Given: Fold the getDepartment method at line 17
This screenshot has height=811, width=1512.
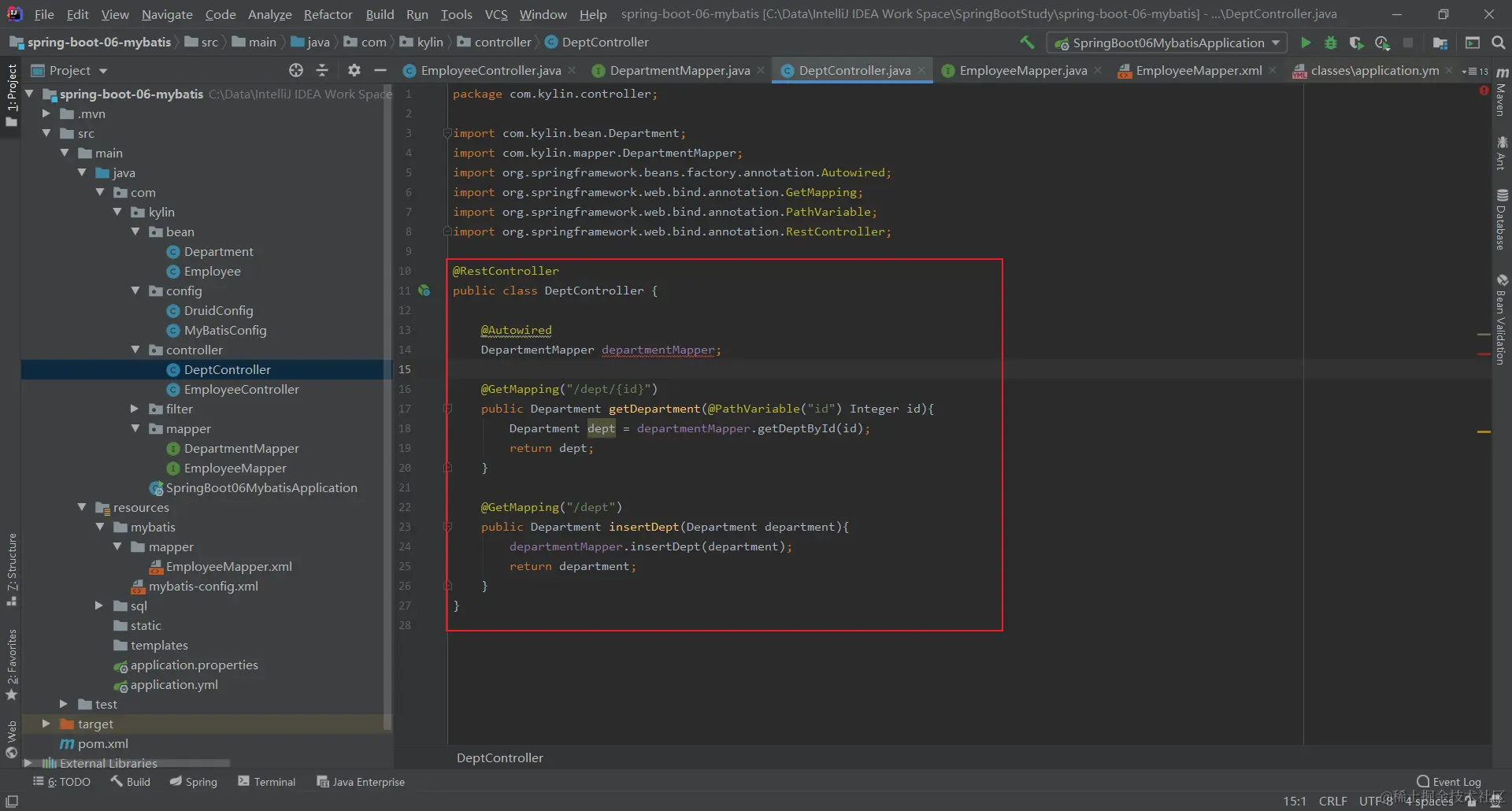Looking at the screenshot, I should click(x=447, y=409).
